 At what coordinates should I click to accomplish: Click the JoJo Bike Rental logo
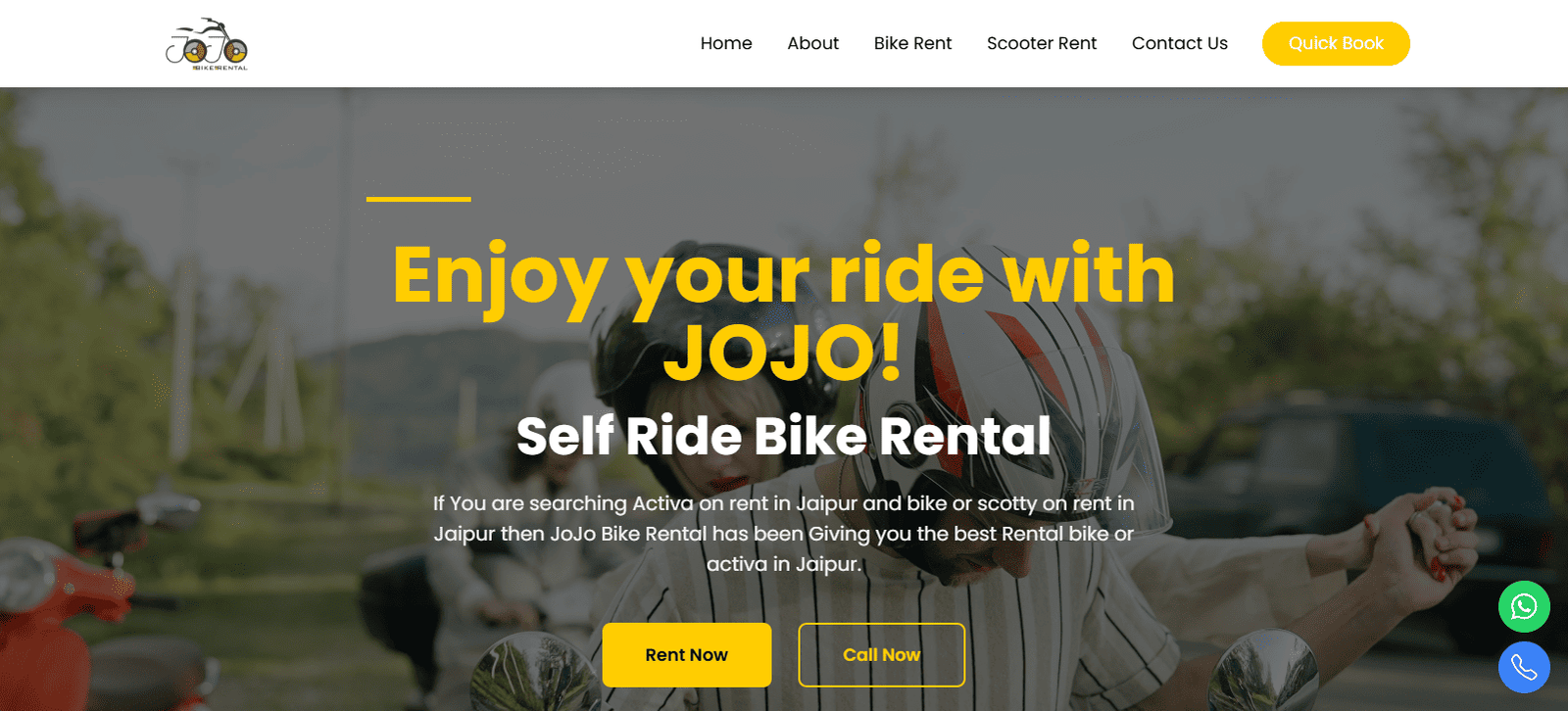pos(207,44)
